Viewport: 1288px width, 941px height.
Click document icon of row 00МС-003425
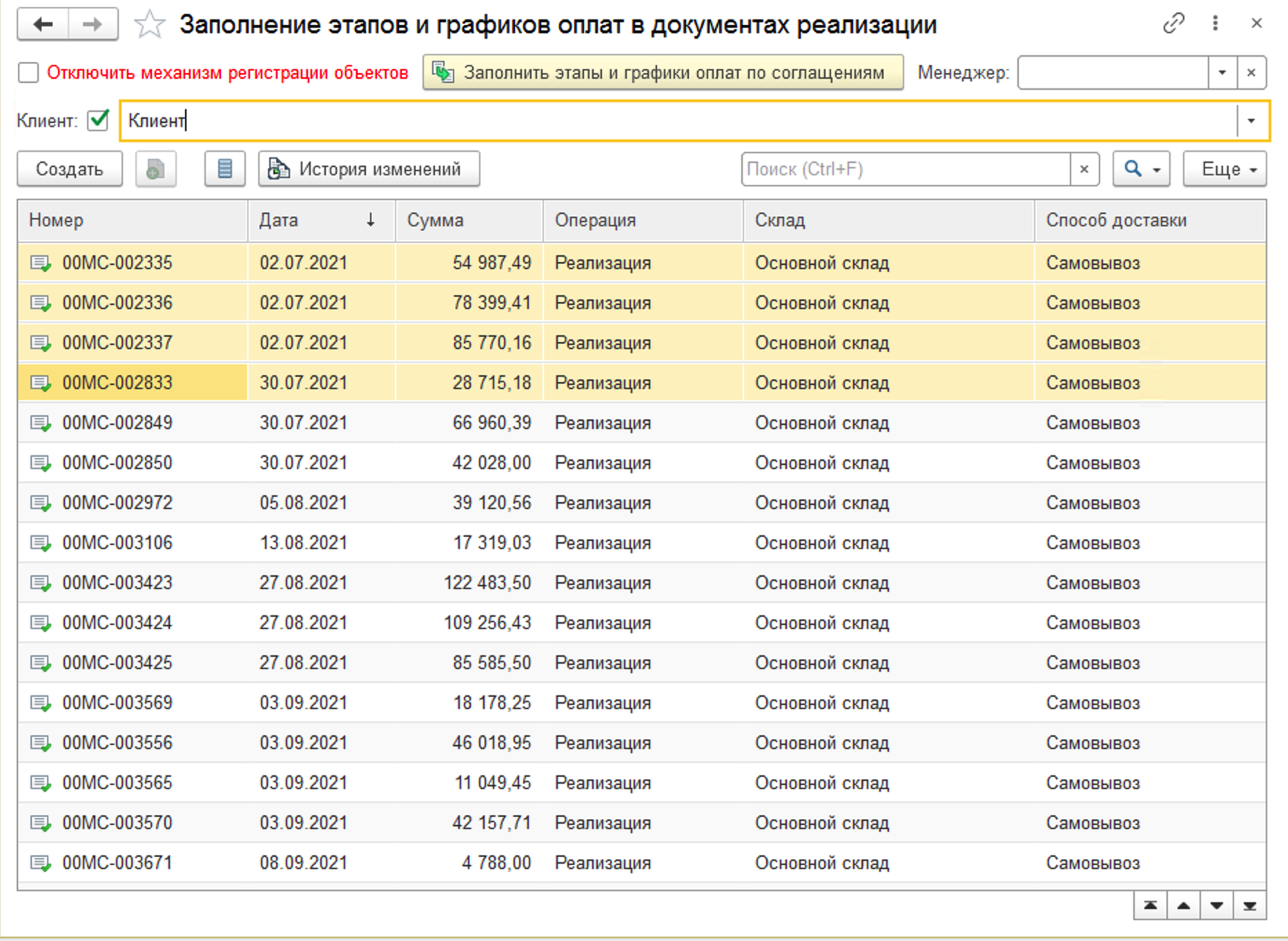41,663
